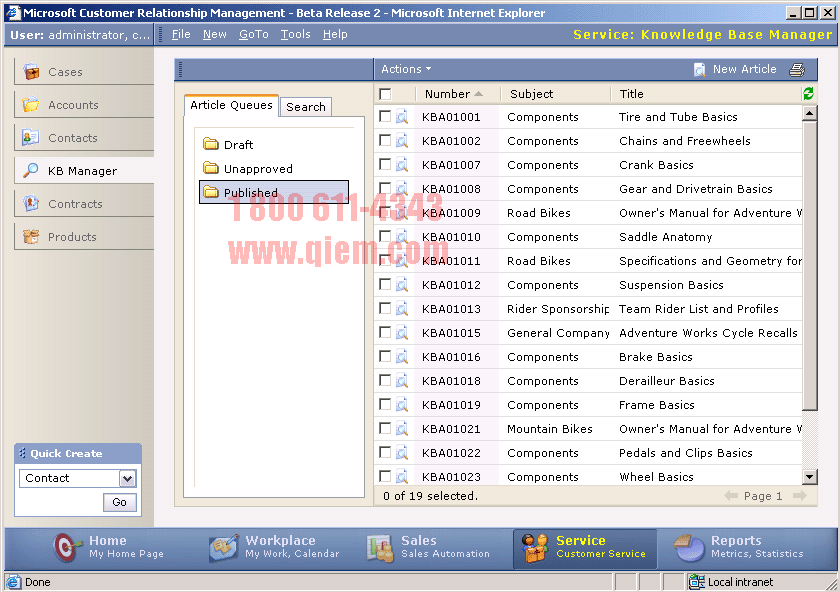Preview article KBA01010 with its magnifier icon
This screenshot has width=840, height=592.
(402, 236)
